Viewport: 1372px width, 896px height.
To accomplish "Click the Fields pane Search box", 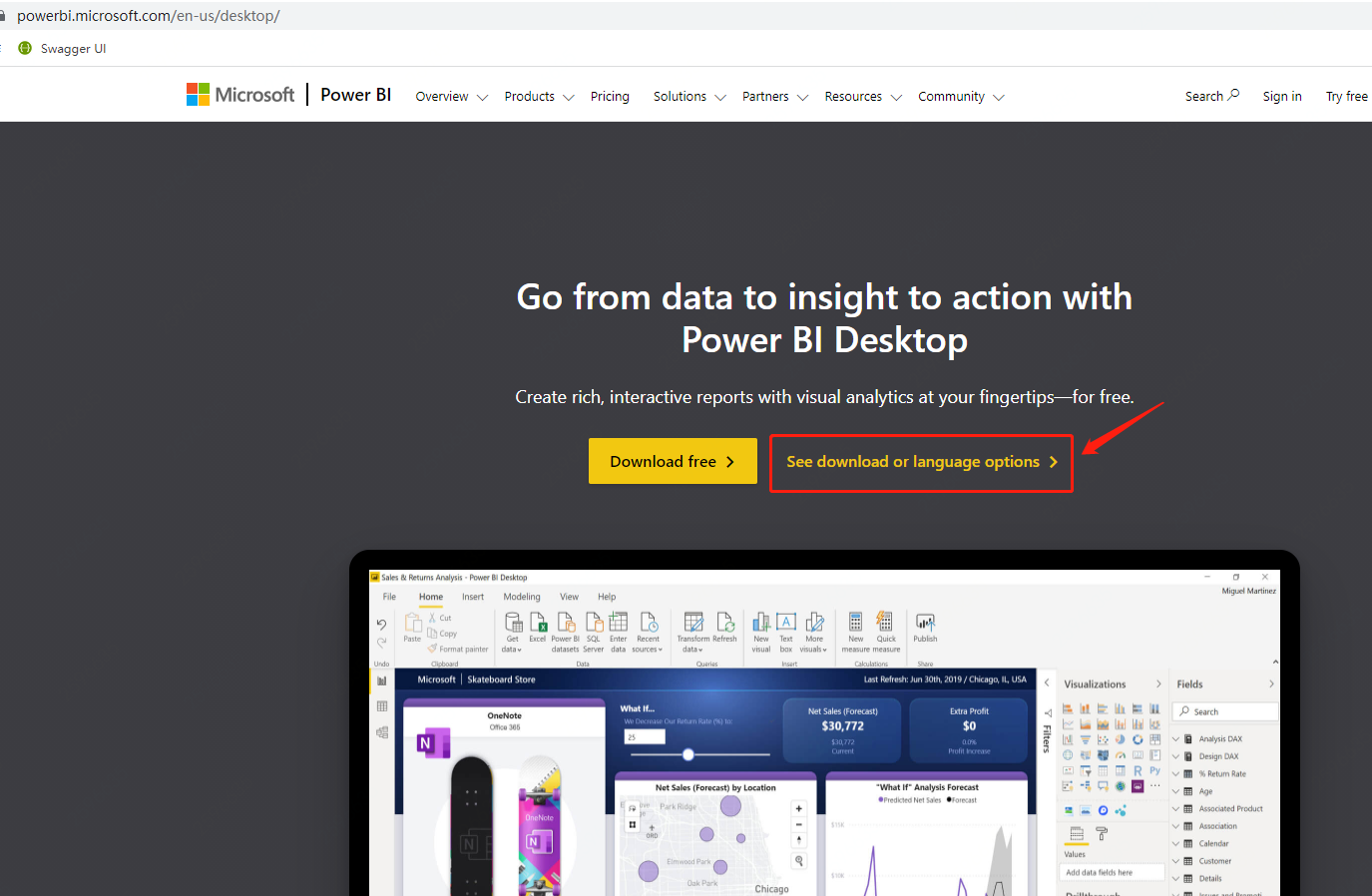I will click(x=1225, y=711).
